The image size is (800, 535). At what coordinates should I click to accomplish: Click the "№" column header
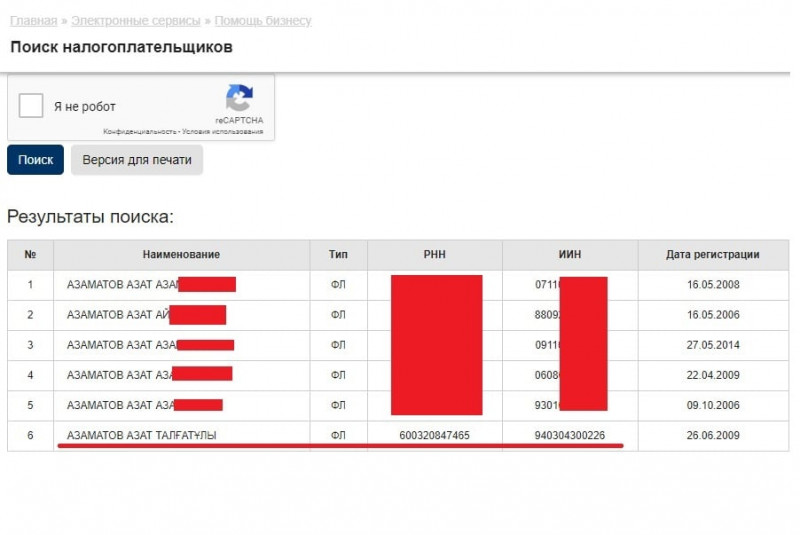pyautogui.click(x=30, y=255)
